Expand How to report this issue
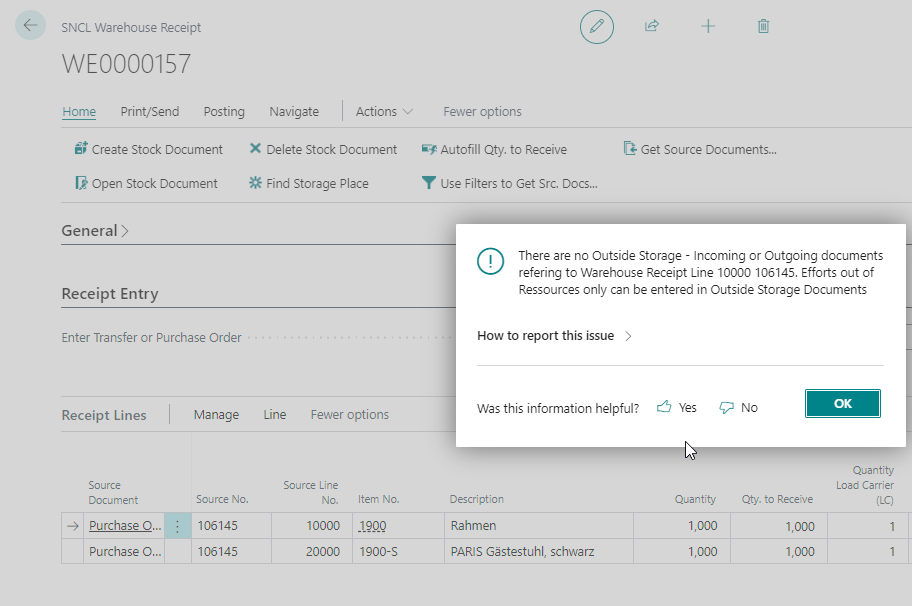 (554, 336)
